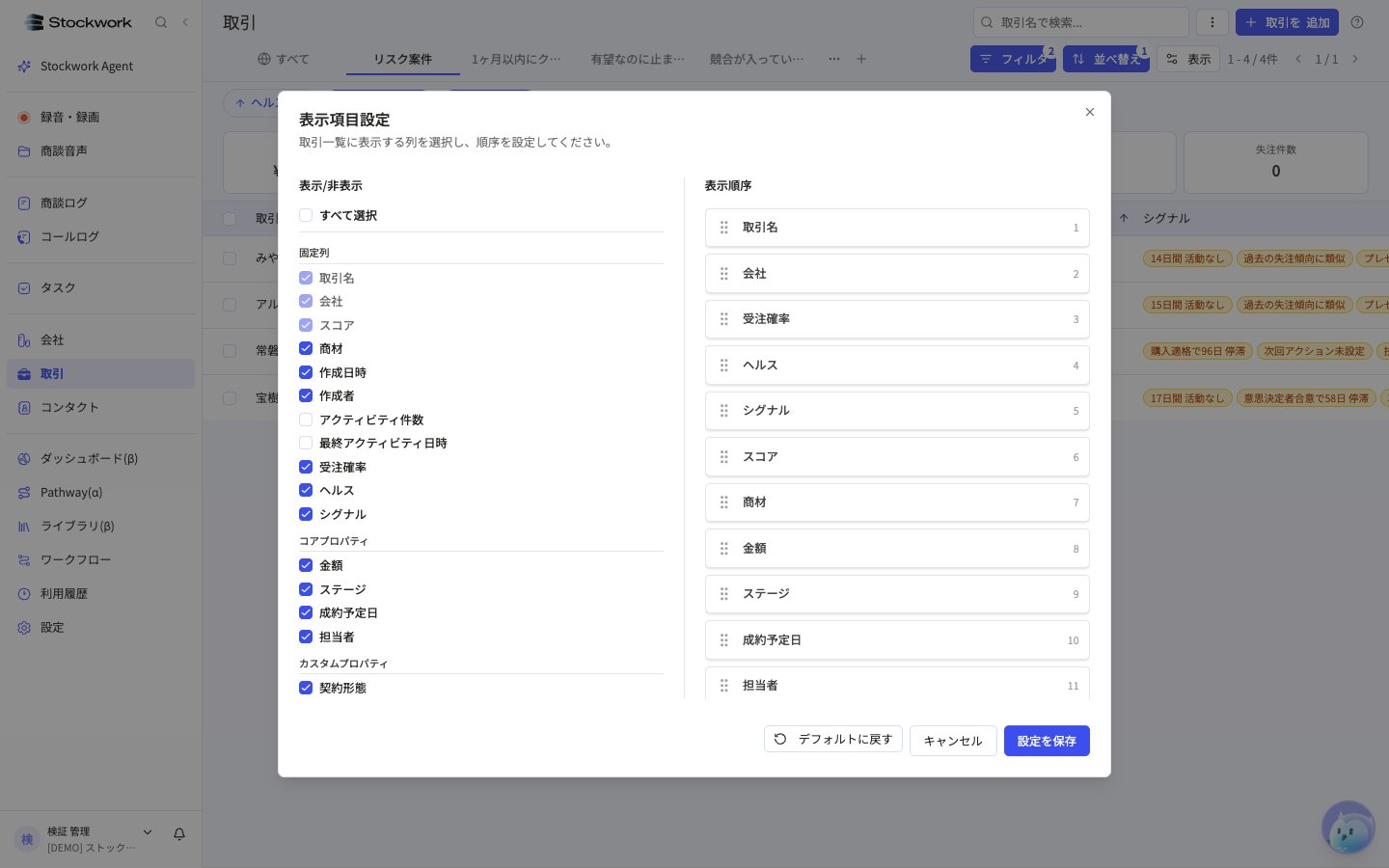Click the 商談音声 folder icon
This screenshot has height=868, width=1389.
coord(24,151)
